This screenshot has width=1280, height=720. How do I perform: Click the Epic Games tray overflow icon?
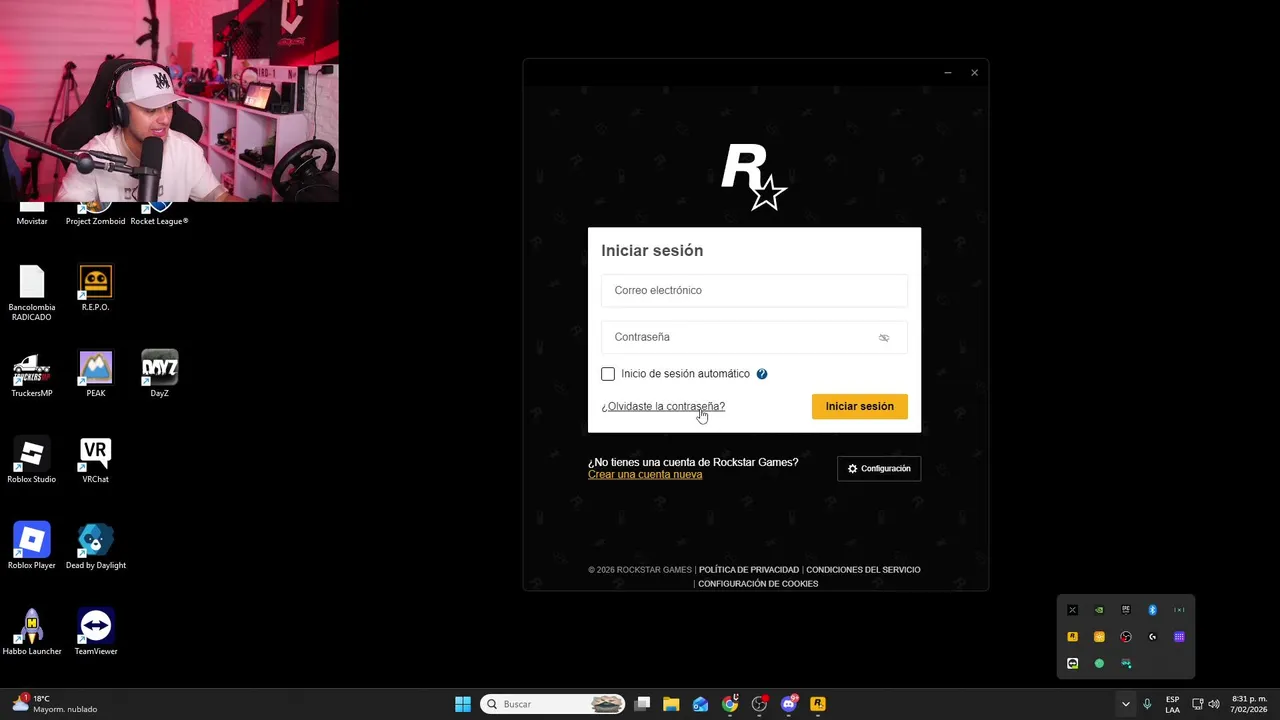tap(1126, 610)
